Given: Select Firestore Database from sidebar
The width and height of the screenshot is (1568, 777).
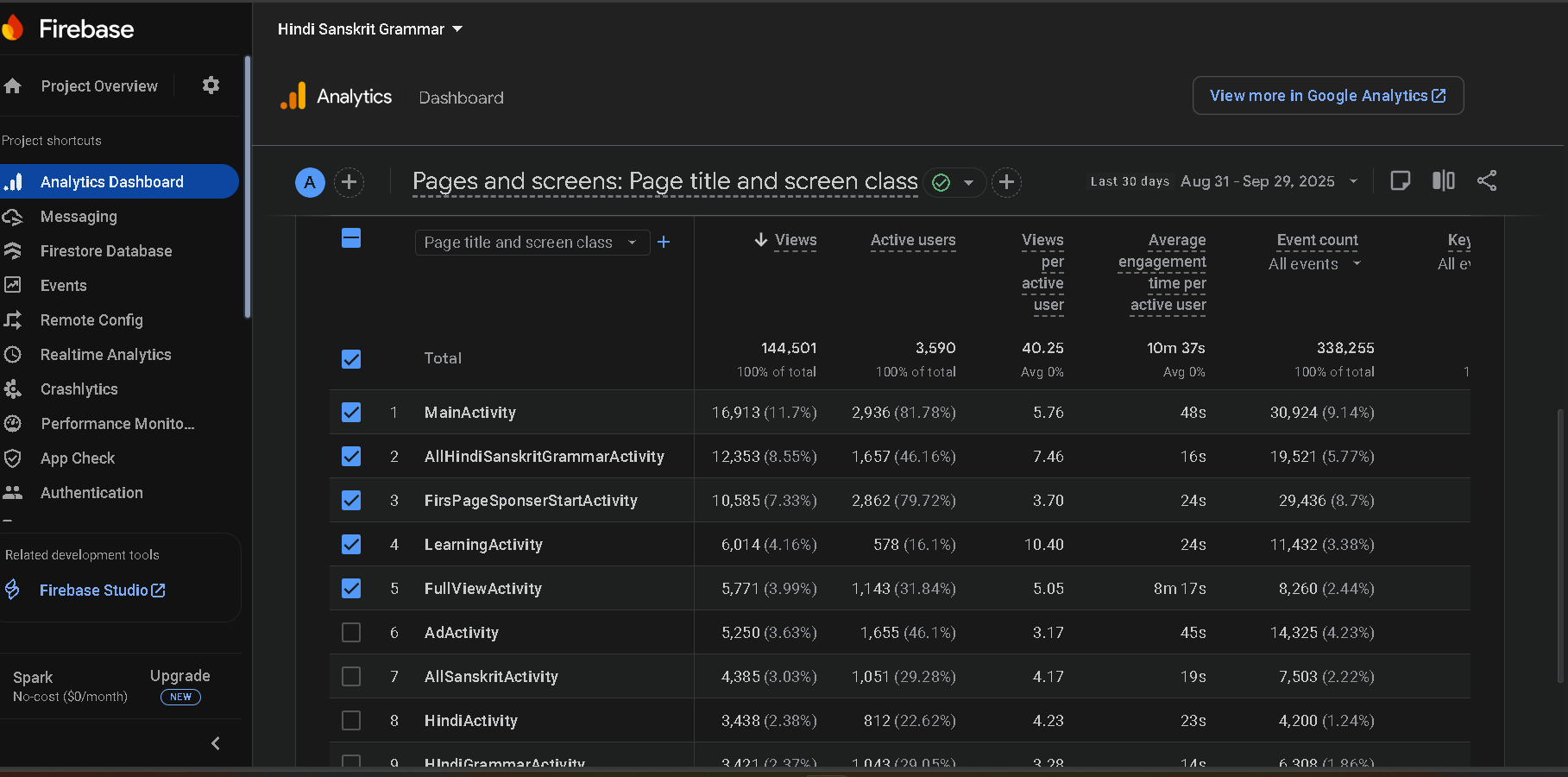Looking at the screenshot, I should point(106,251).
